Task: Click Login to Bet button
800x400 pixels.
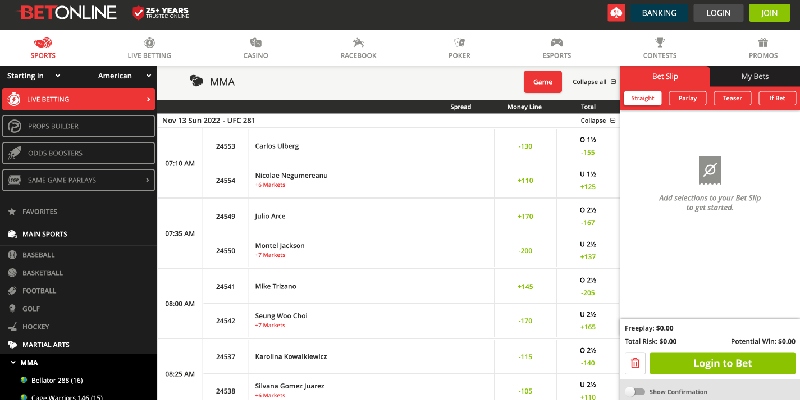Action: (x=722, y=363)
